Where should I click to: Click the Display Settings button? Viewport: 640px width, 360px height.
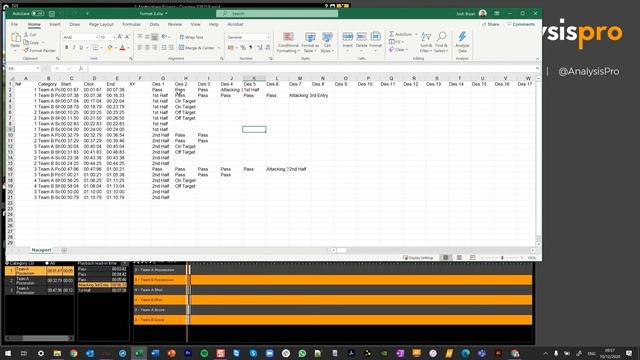[418, 258]
